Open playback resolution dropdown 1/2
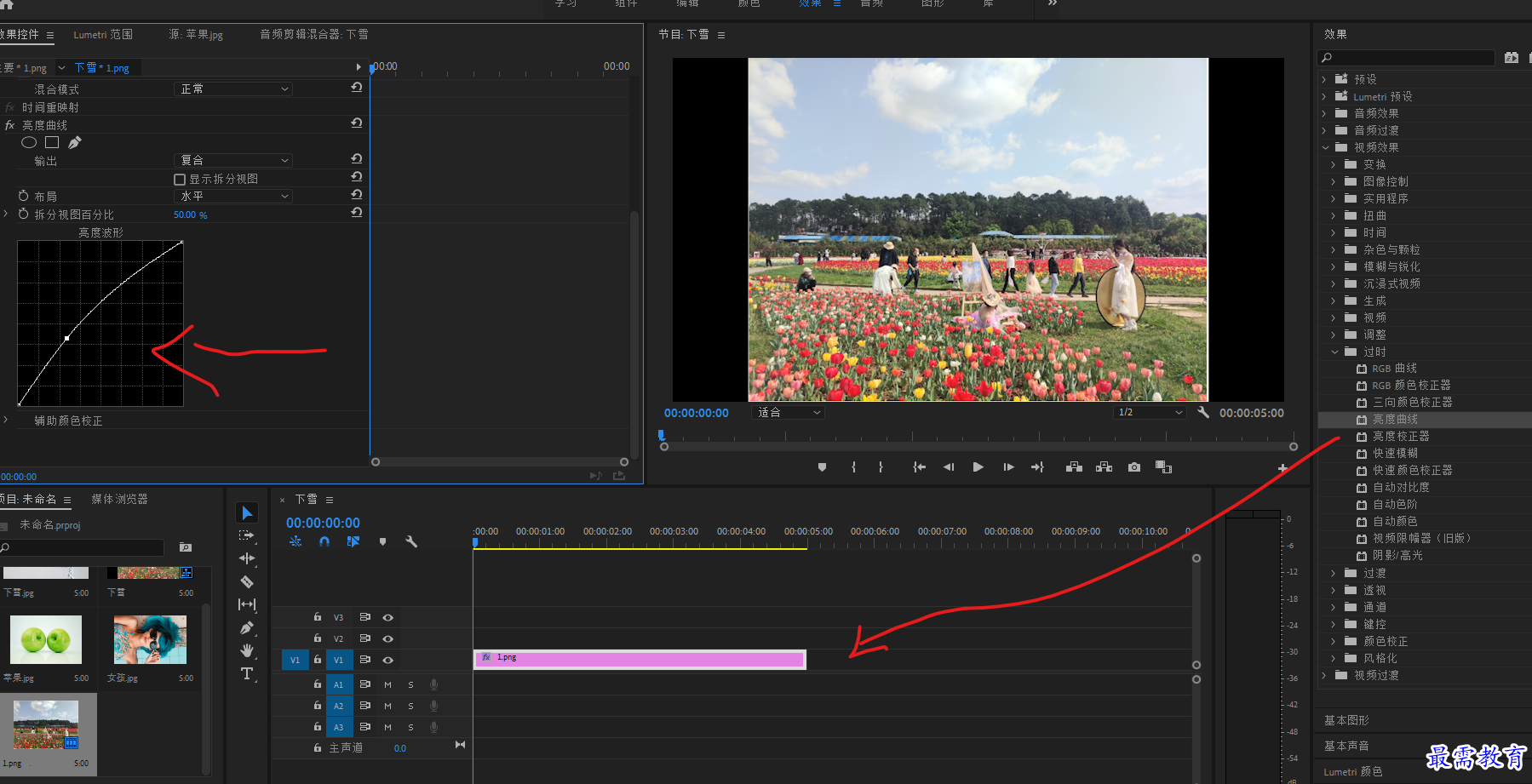The height and width of the screenshot is (784, 1532). point(1150,412)
